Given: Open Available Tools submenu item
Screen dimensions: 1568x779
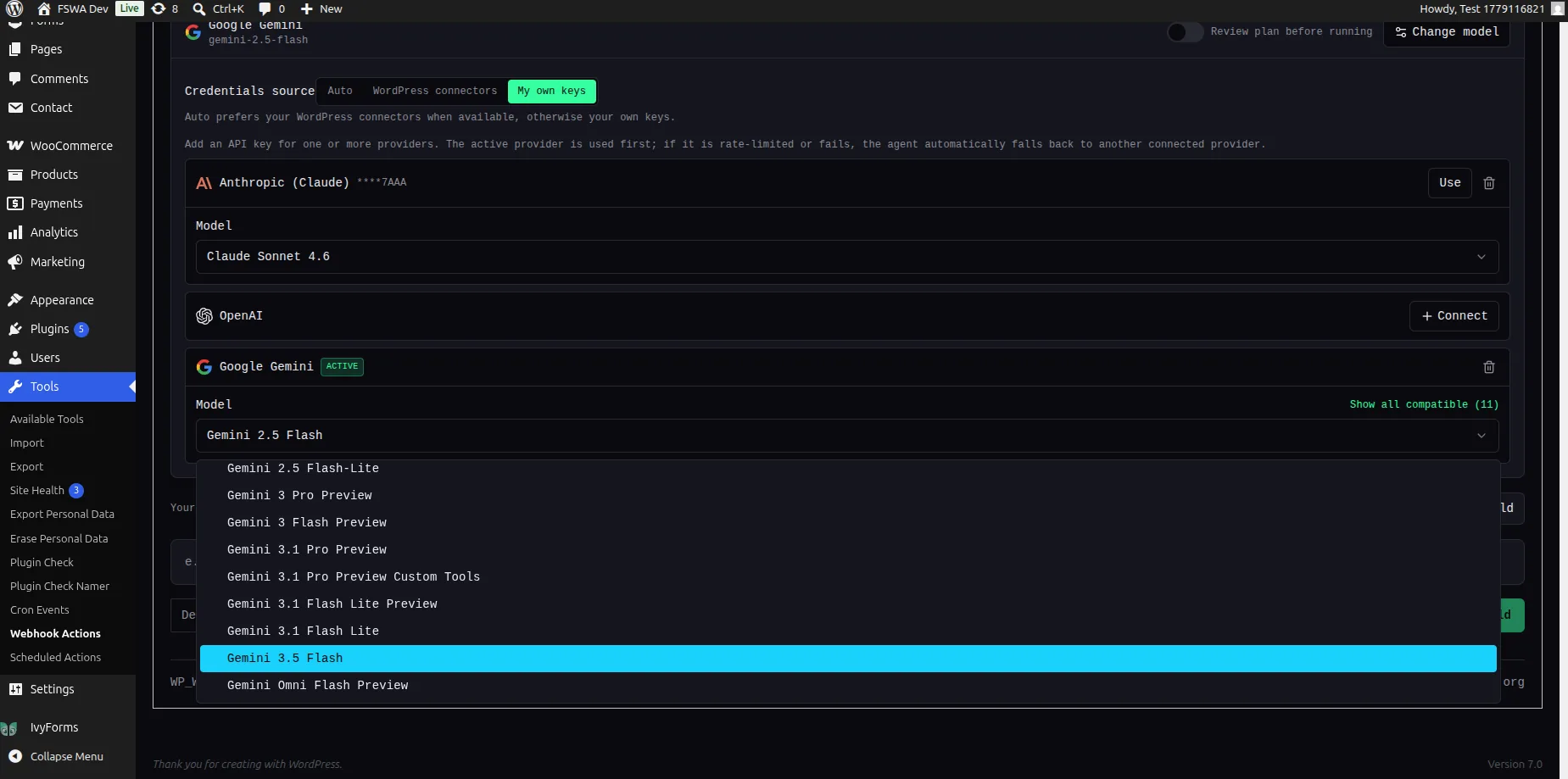Looking at the screenshot, I should click(47, 419).
